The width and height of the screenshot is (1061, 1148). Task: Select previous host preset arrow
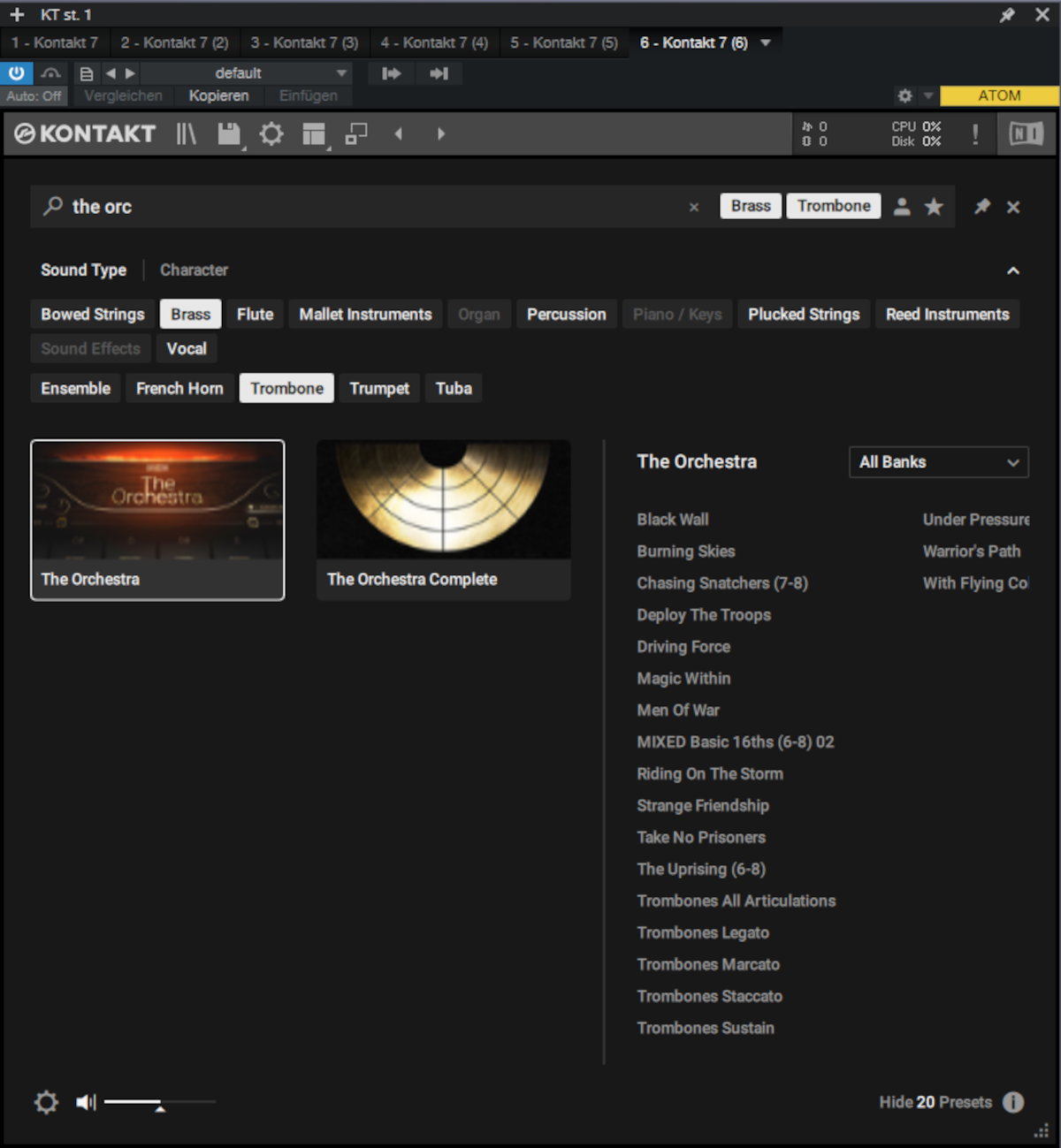coord(111,73)
